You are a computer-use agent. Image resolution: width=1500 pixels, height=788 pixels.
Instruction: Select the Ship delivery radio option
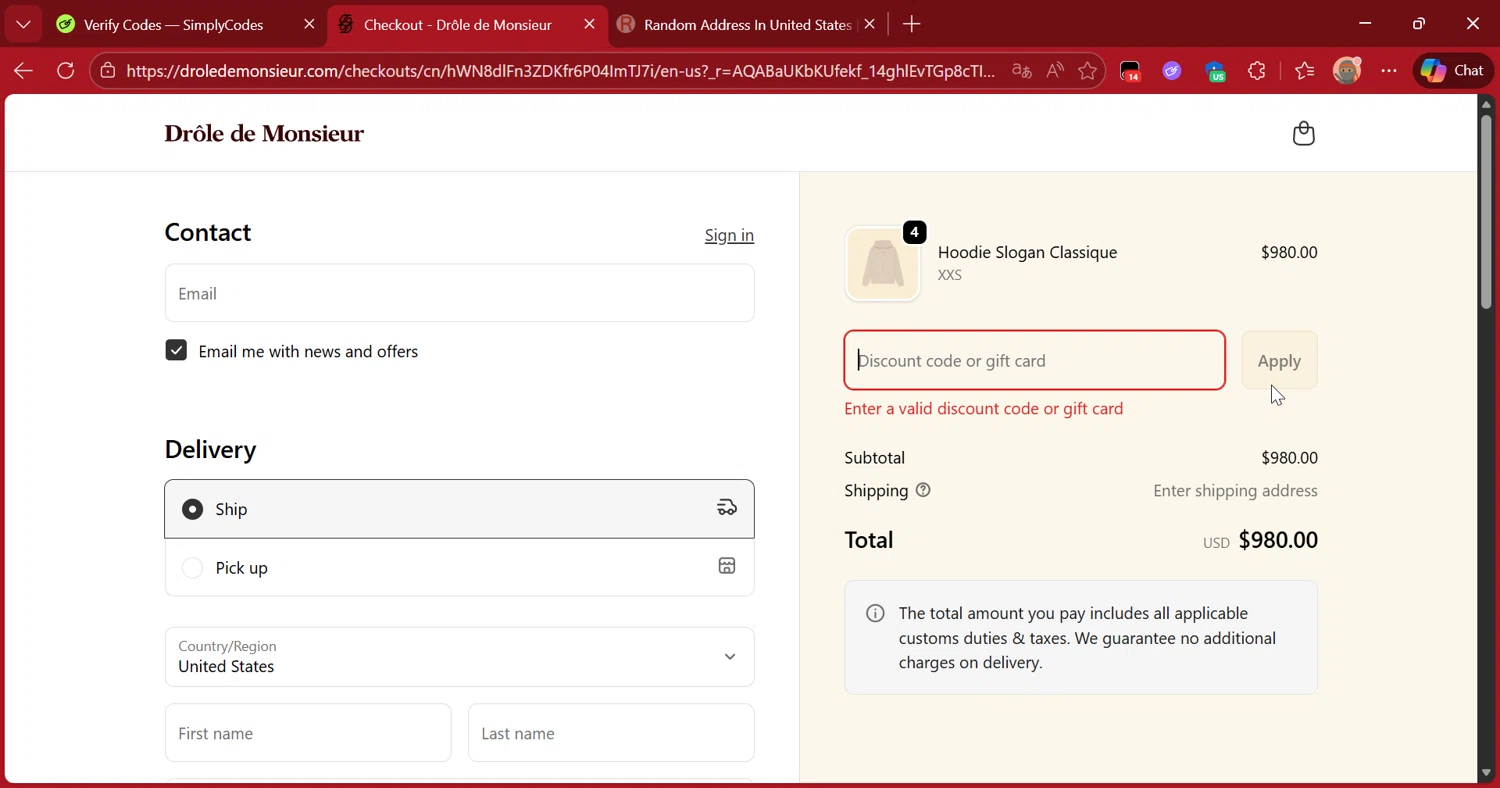[x=192, y=509]
